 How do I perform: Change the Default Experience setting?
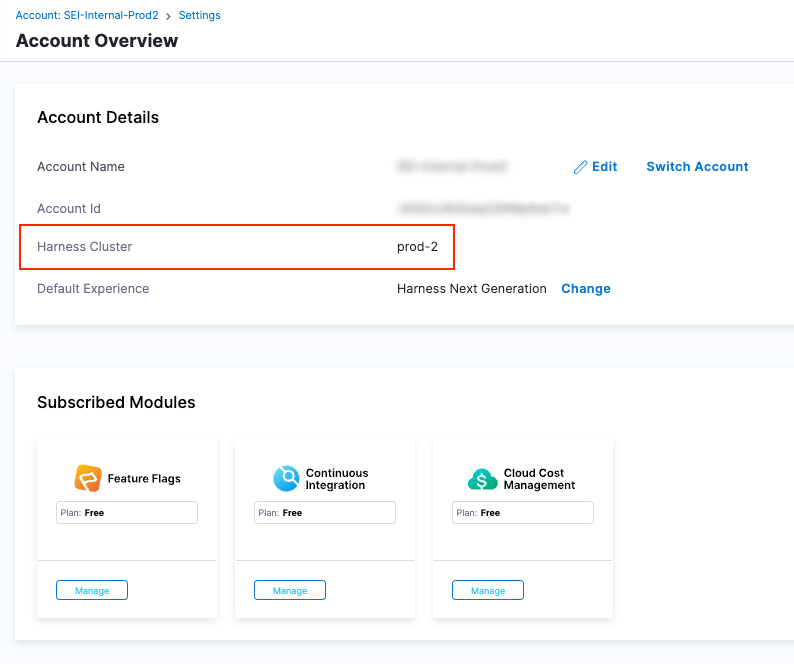pyautogui.click(x=585, y=289)
